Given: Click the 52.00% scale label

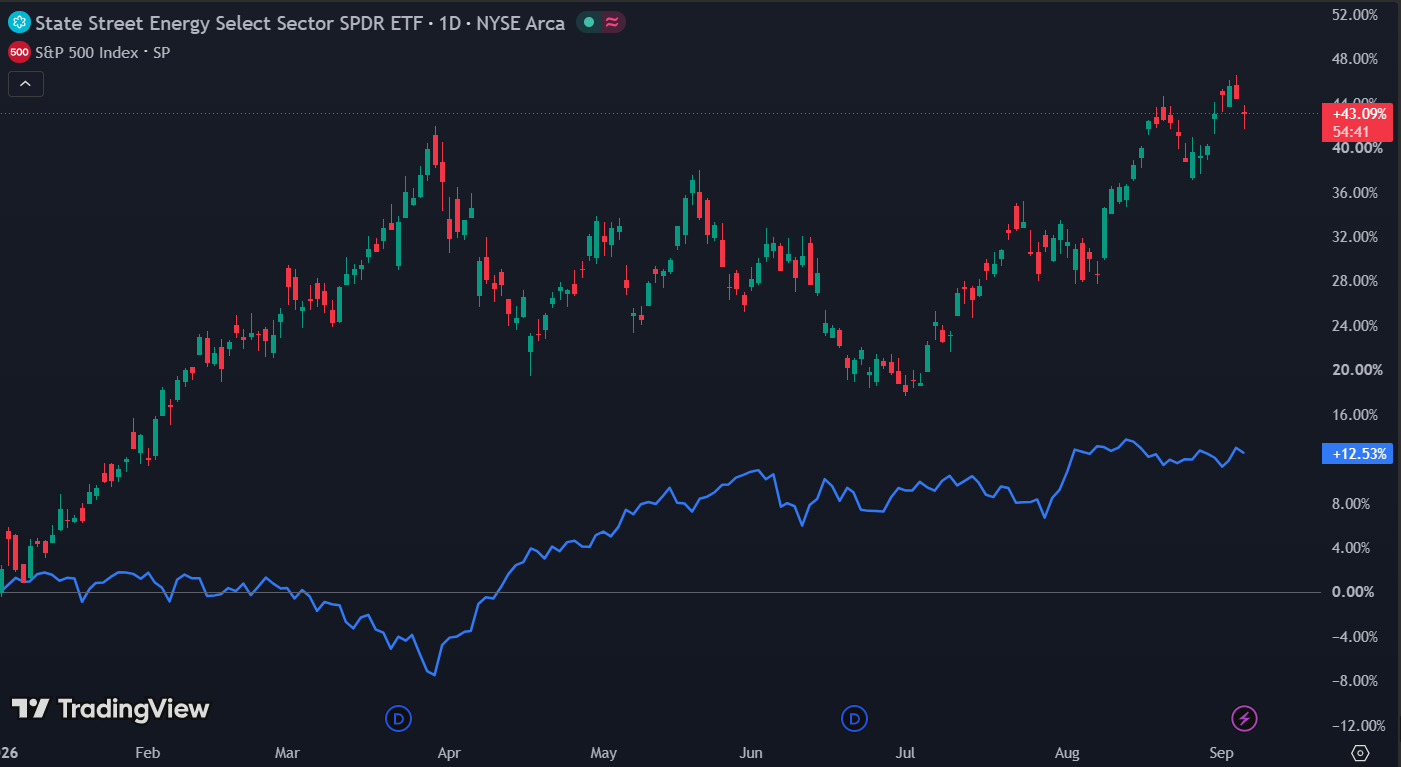Looking at the screenshot, I should (1357, 15).
